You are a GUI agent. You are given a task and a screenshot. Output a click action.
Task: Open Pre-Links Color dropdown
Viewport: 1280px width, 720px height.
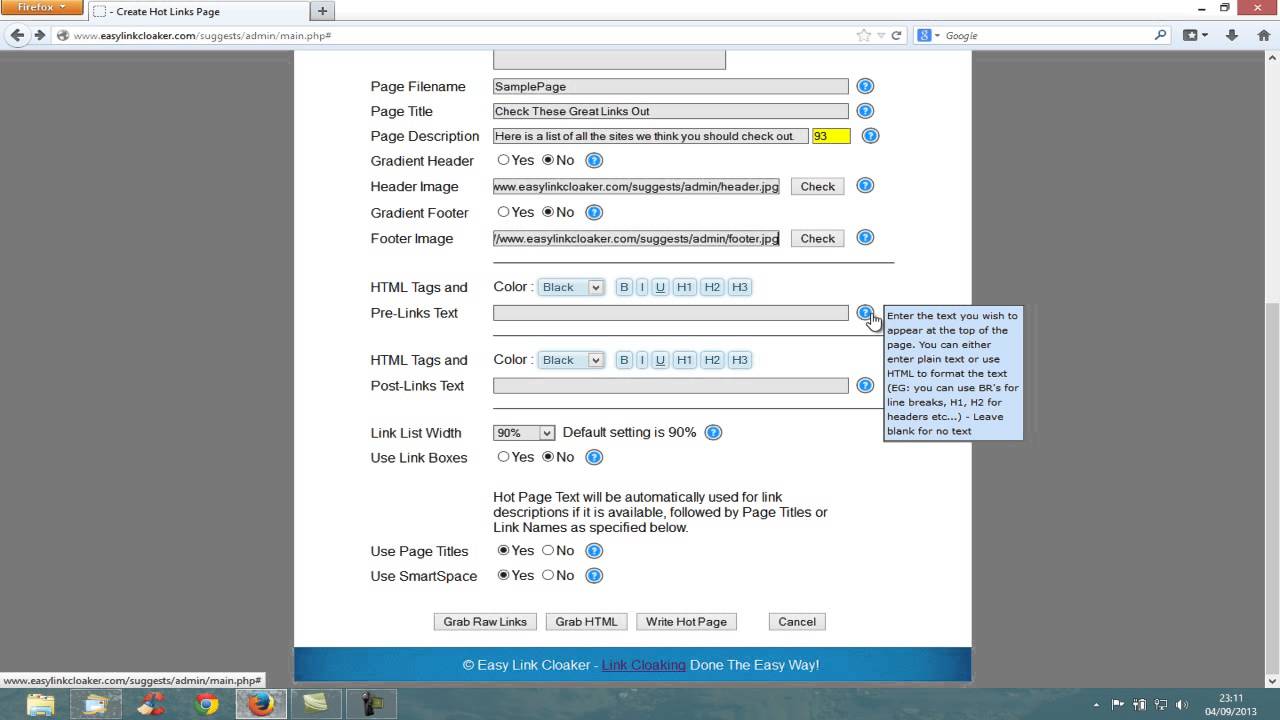pyautogui.click(x=571, y=287)
